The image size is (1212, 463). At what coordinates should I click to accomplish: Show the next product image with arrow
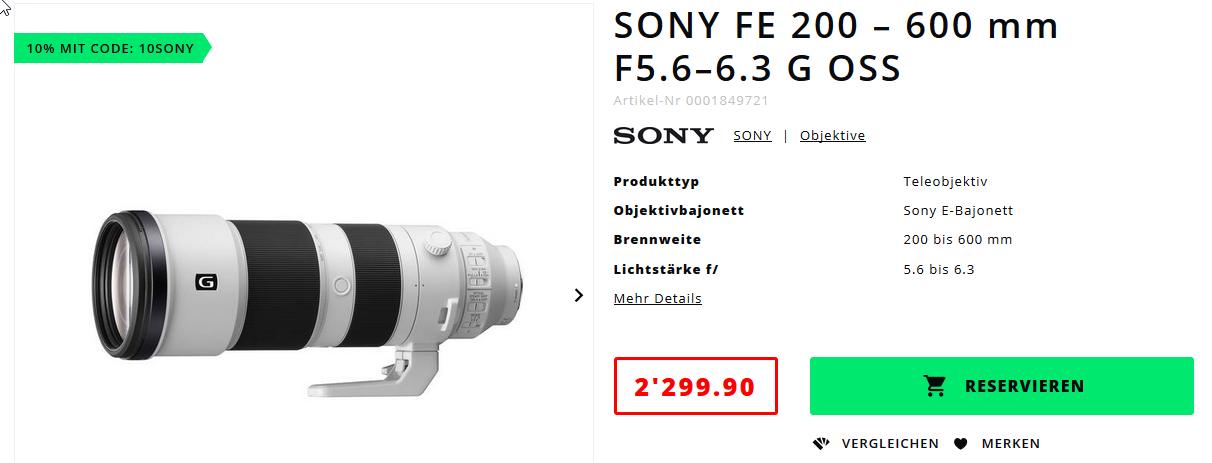[x=578, y=295]
